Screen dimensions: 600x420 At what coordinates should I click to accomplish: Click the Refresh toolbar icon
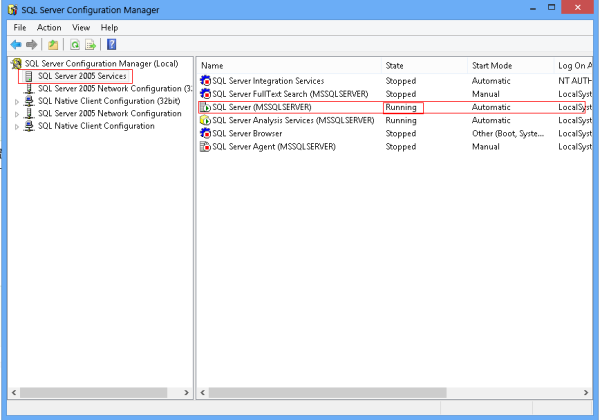(75, 45)
